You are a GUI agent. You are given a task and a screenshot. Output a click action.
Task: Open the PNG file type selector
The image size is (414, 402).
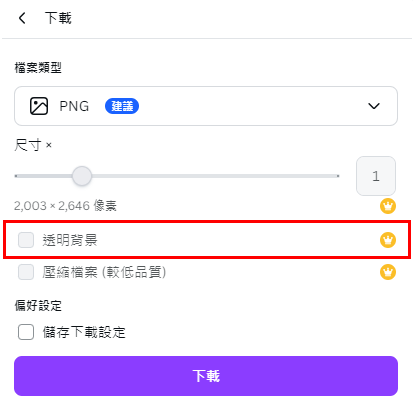206,106
